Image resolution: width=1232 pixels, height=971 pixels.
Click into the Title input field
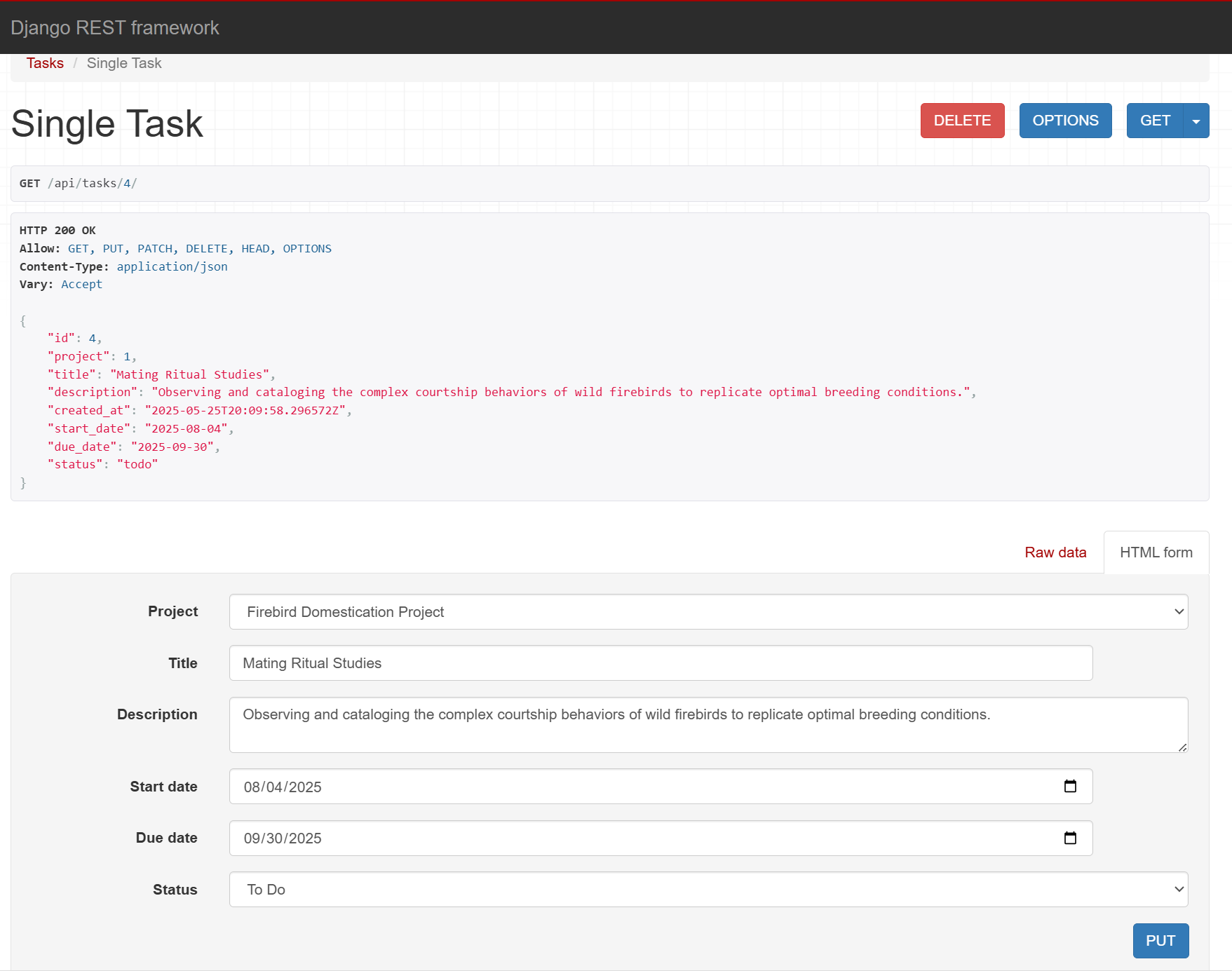[x=660, y=663]
